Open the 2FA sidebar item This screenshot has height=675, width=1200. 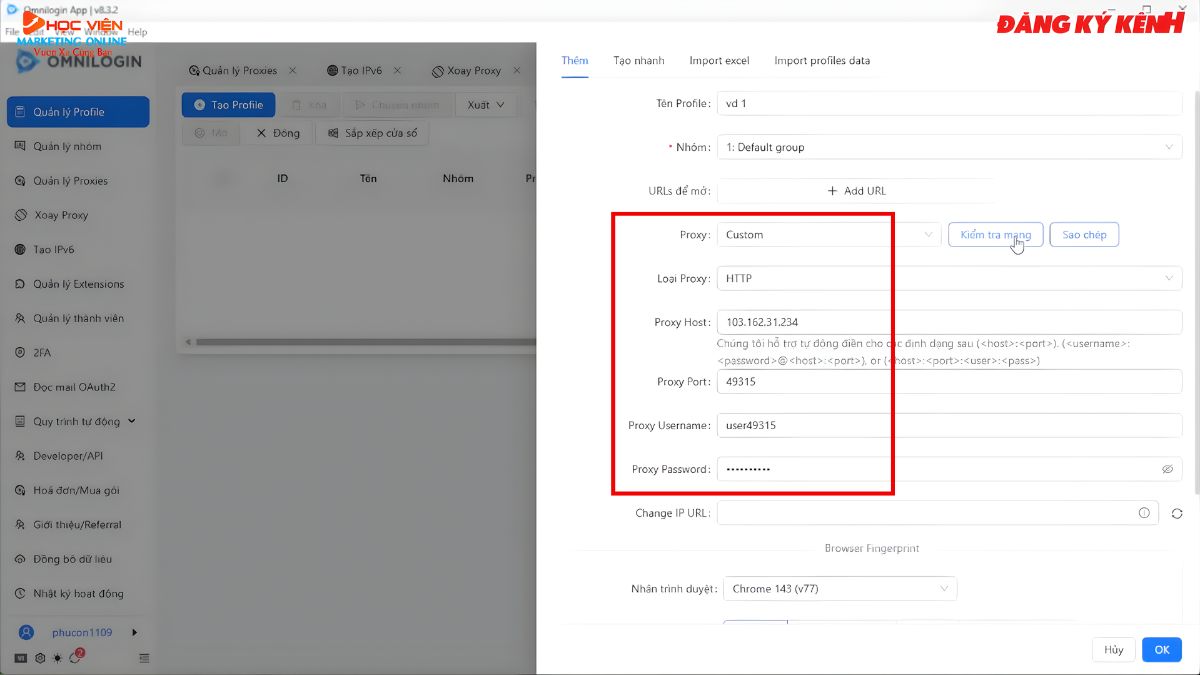(45, 353)
